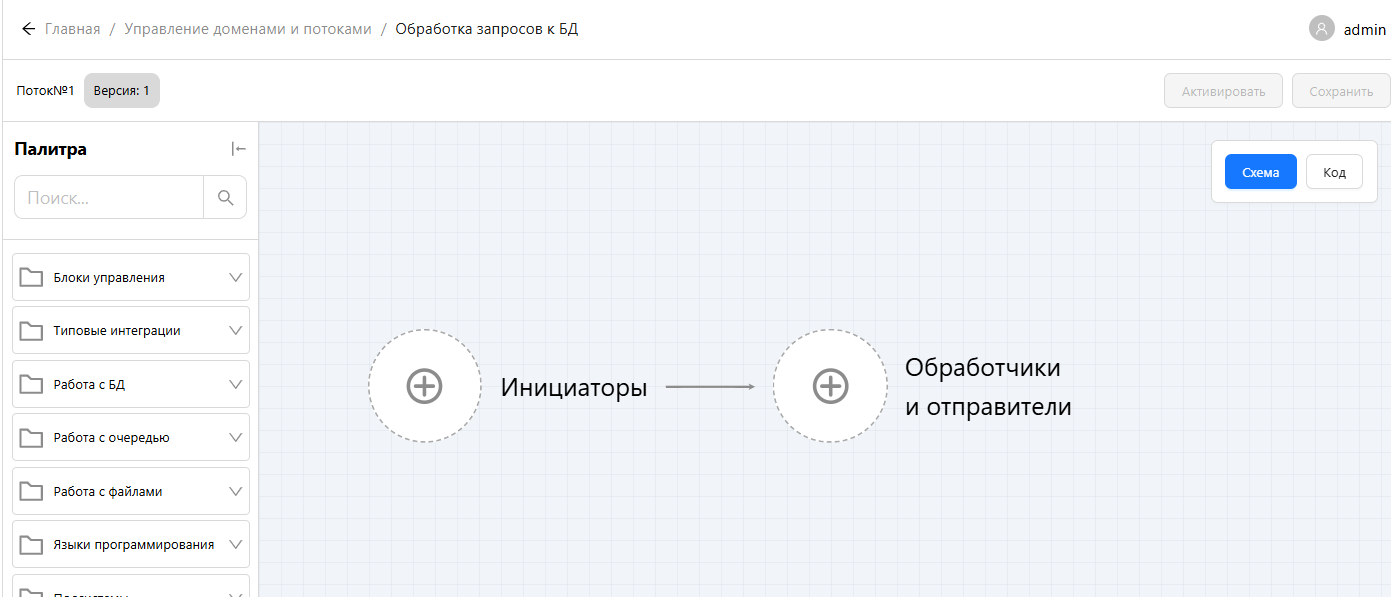Expand Типовые интеграции chevron
The height and width of the screenshot is (597, 1391).
click(236, 330)
